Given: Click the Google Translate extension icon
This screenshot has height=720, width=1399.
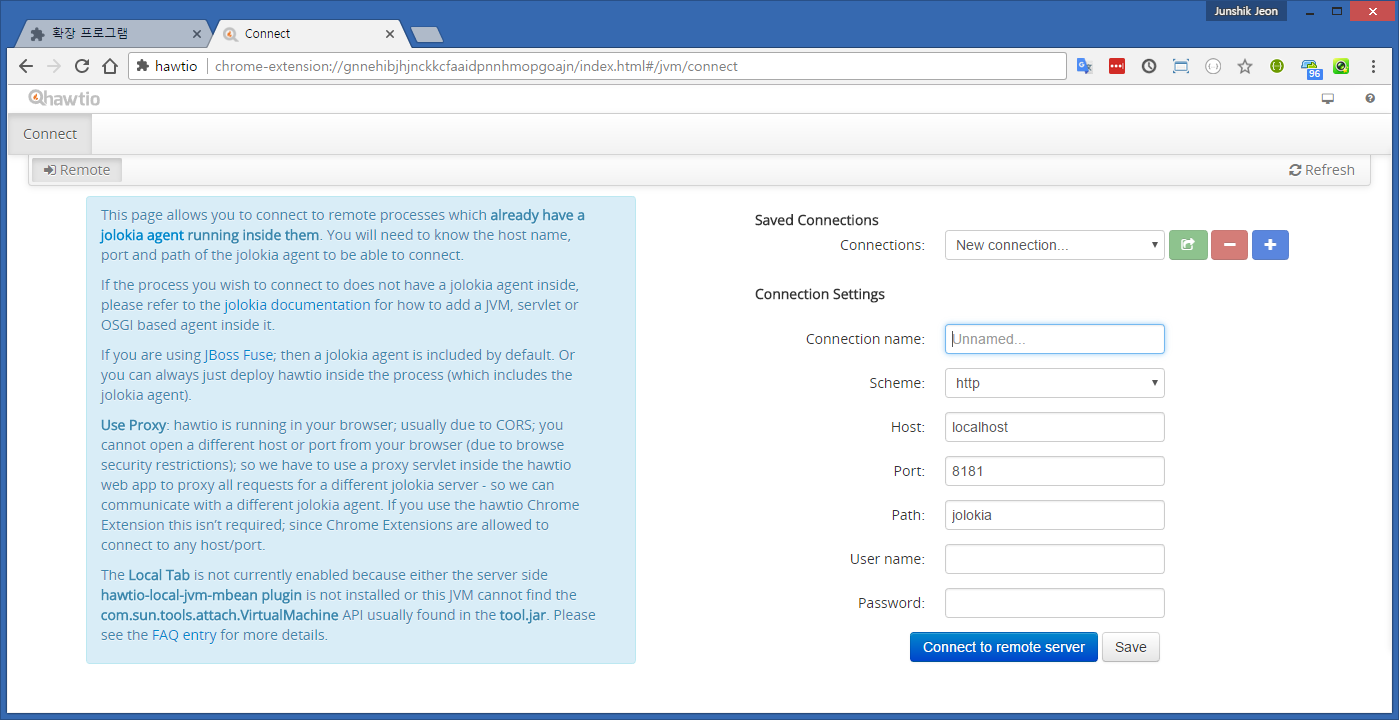Looking at the screenshot, I should pyautogui.click(x=1084, y=66).
